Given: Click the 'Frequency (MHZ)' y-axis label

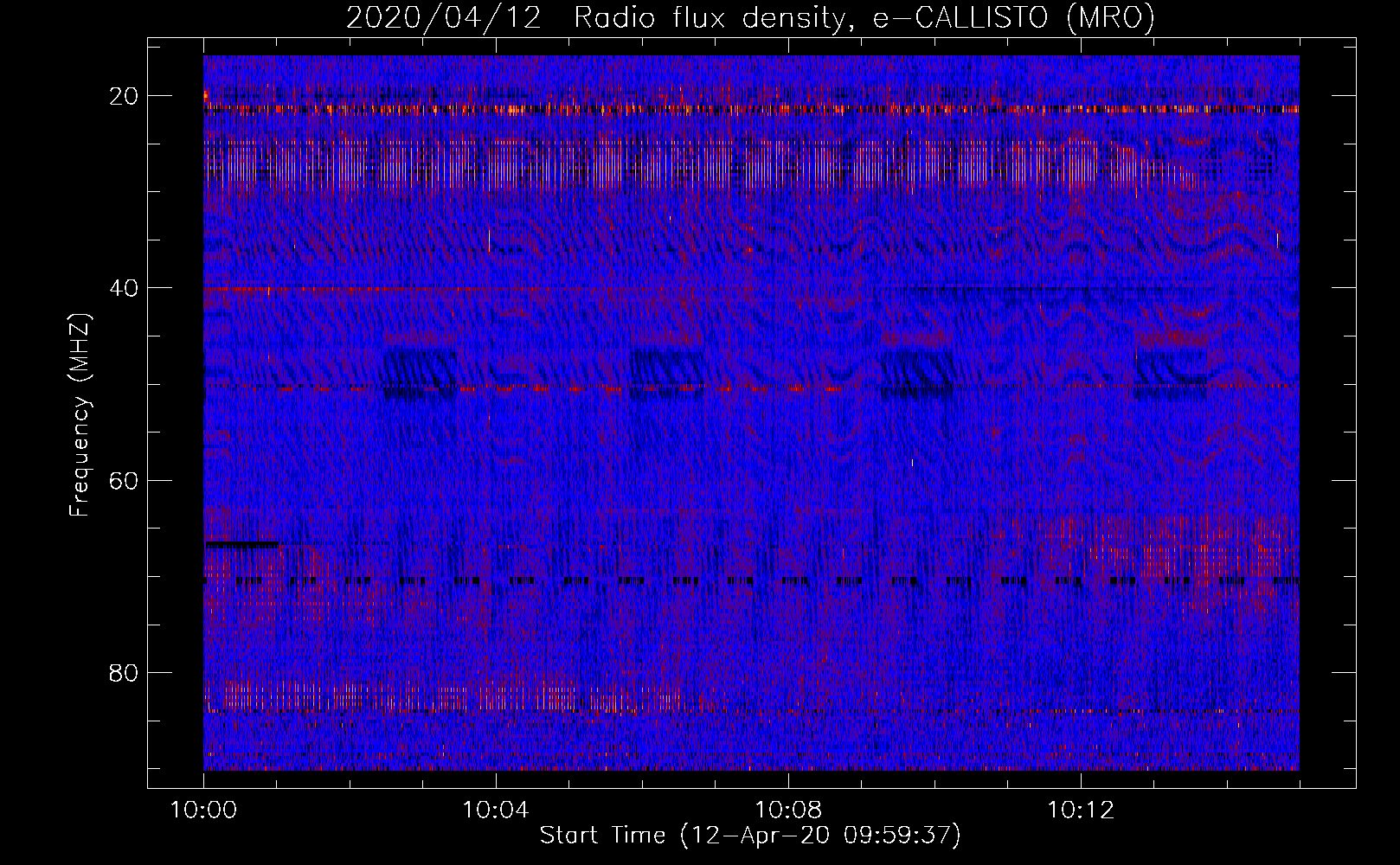Looking at the screenshot, I should click(x=79, y=415).
